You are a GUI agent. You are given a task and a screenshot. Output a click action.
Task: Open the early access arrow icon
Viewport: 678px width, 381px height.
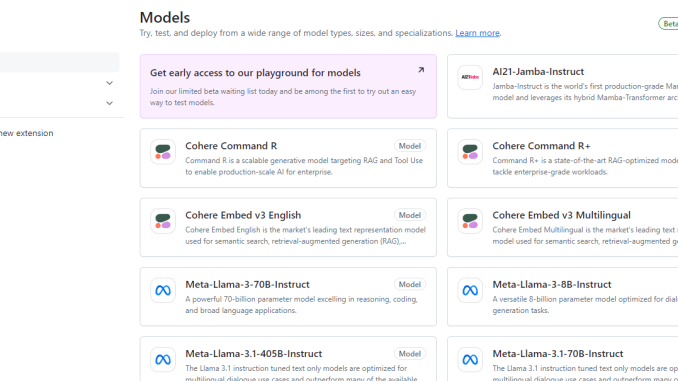pos(421,70)
